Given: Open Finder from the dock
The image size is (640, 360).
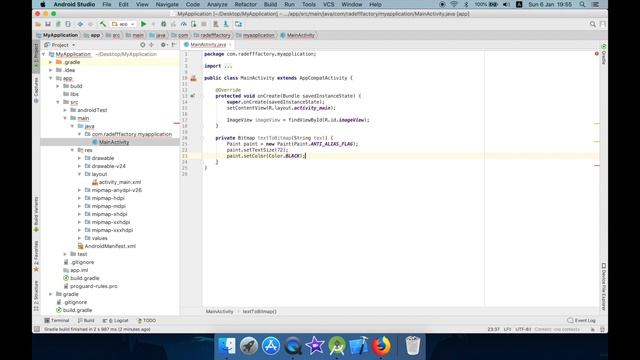Looking at the screenshot, I should tap(227, 346).
